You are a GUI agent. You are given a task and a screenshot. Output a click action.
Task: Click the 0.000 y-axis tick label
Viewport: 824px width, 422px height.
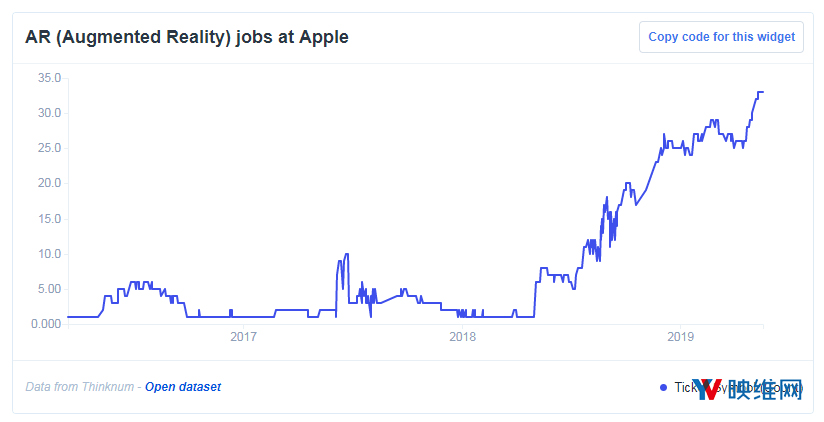tap(46, 324)
